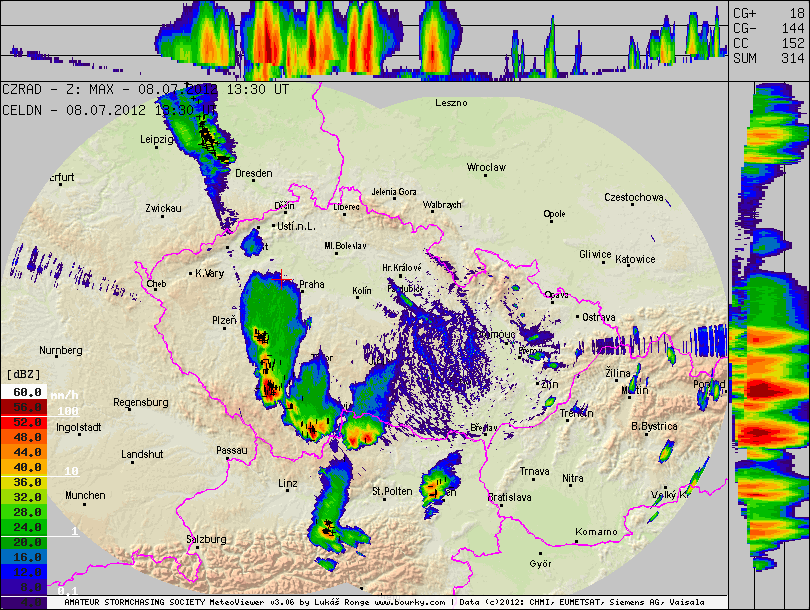Choose the 36.0 dBZ yellow legend swatch

pyautogui.click(x=22, y=481)
